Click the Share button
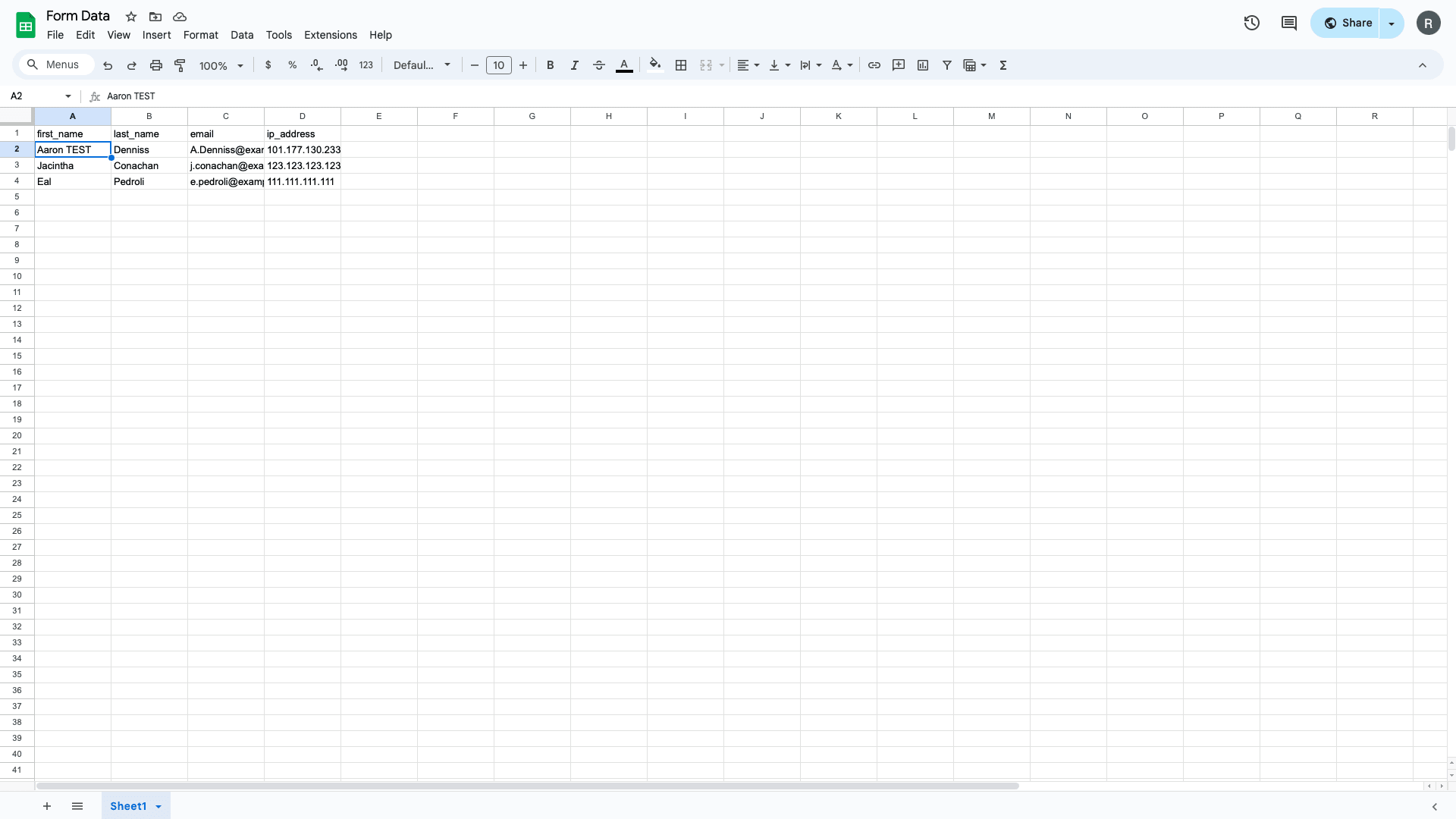This screenshot has width=1456, height=819. click(1349, 23)
